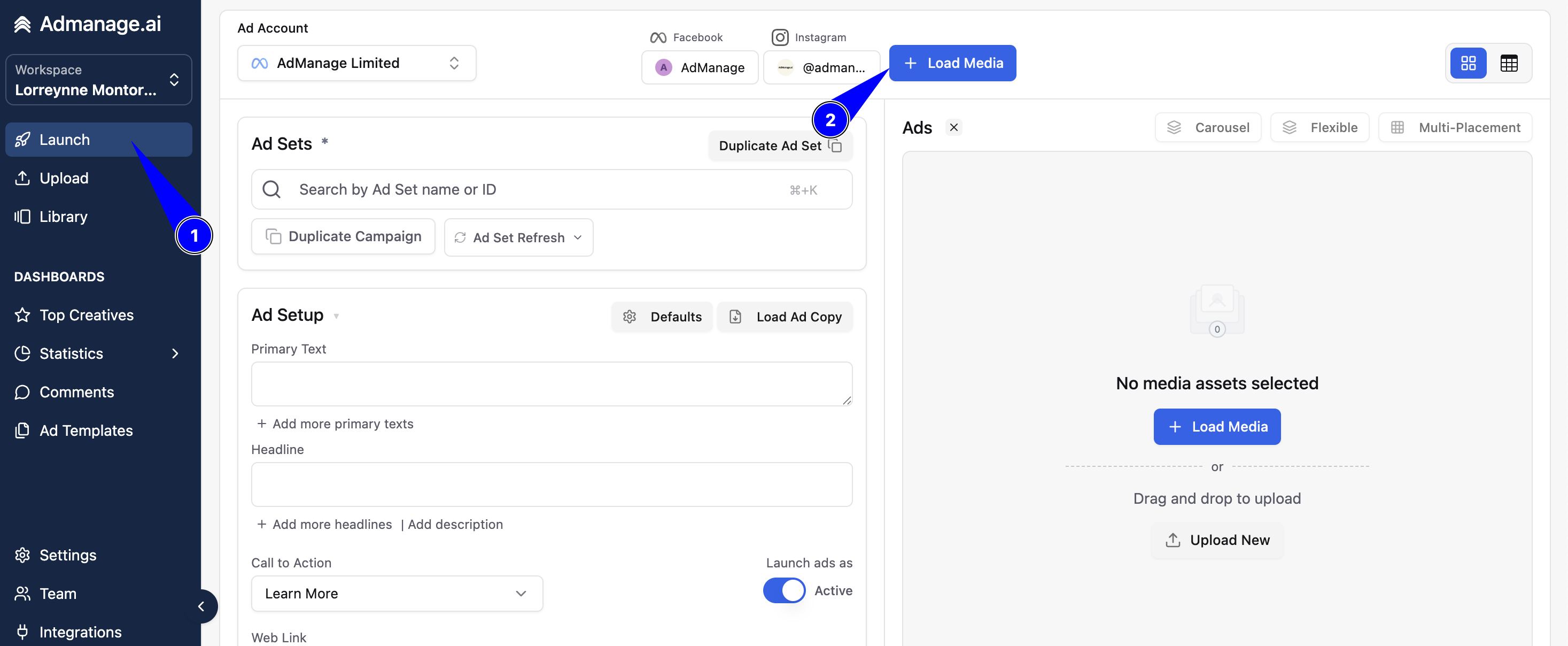
Task: Select the Flexible ad format
Action: [1319, 127]
